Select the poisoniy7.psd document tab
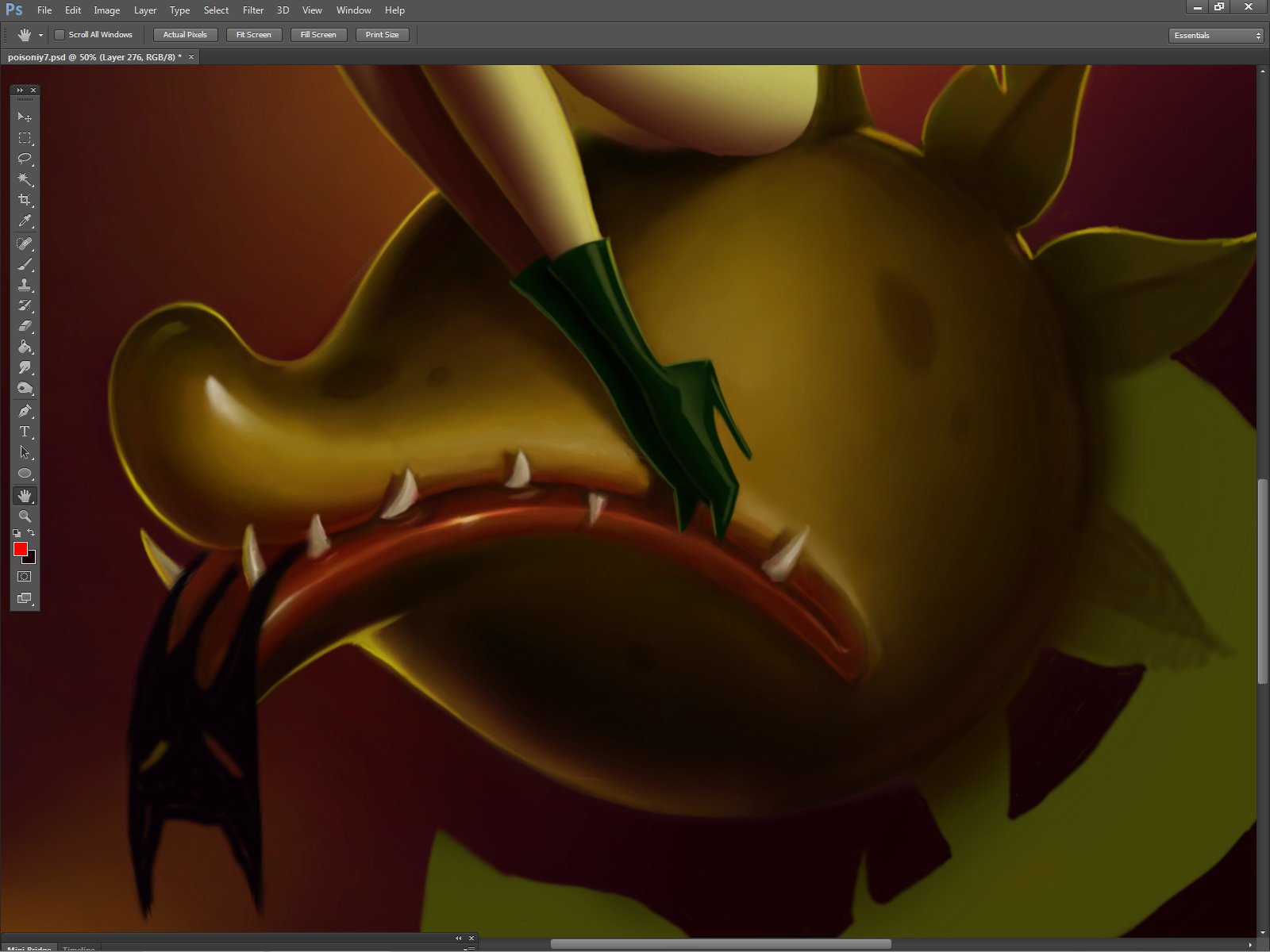The height and width of the screenshot is (952, 1270). pos(94,57)
